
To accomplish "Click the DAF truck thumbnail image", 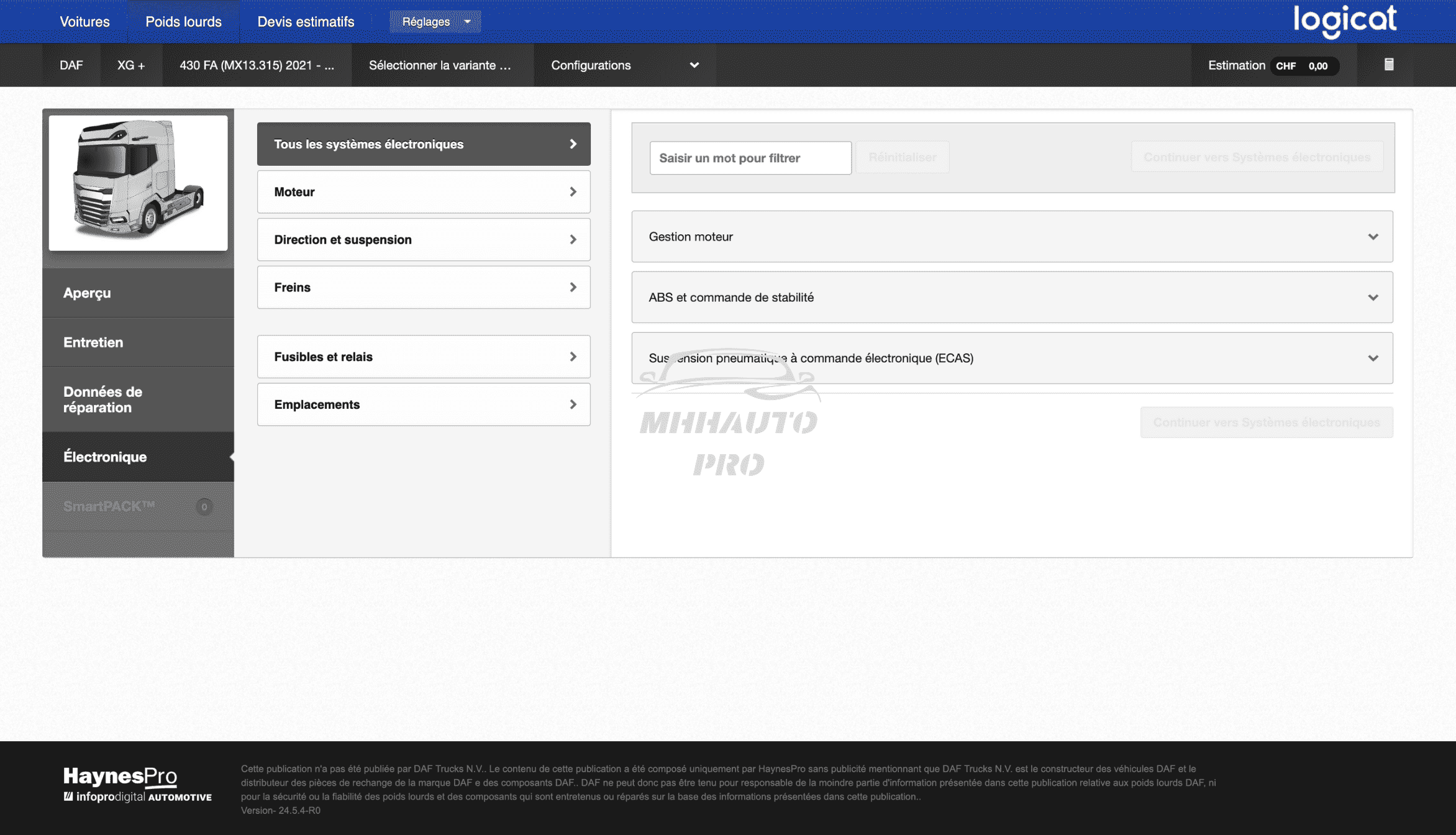I will point(138,182).
